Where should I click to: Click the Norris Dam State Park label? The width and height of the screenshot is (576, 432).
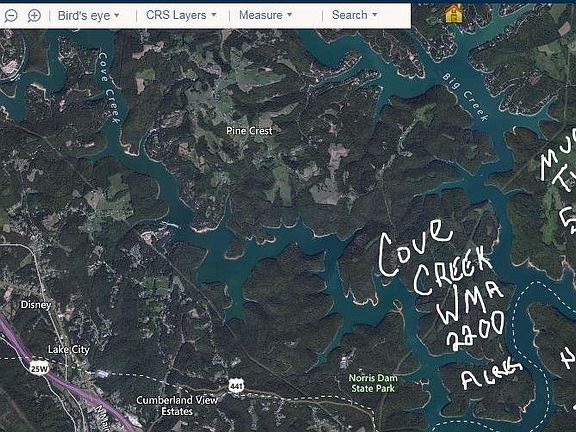[x=373, y=383]
